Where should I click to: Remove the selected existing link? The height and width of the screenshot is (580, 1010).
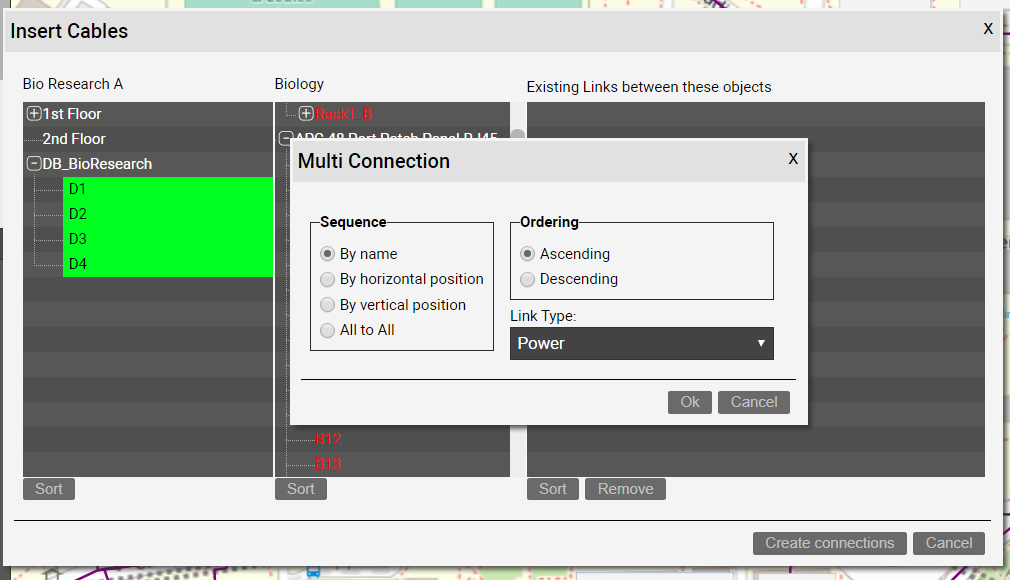(625, 489)
